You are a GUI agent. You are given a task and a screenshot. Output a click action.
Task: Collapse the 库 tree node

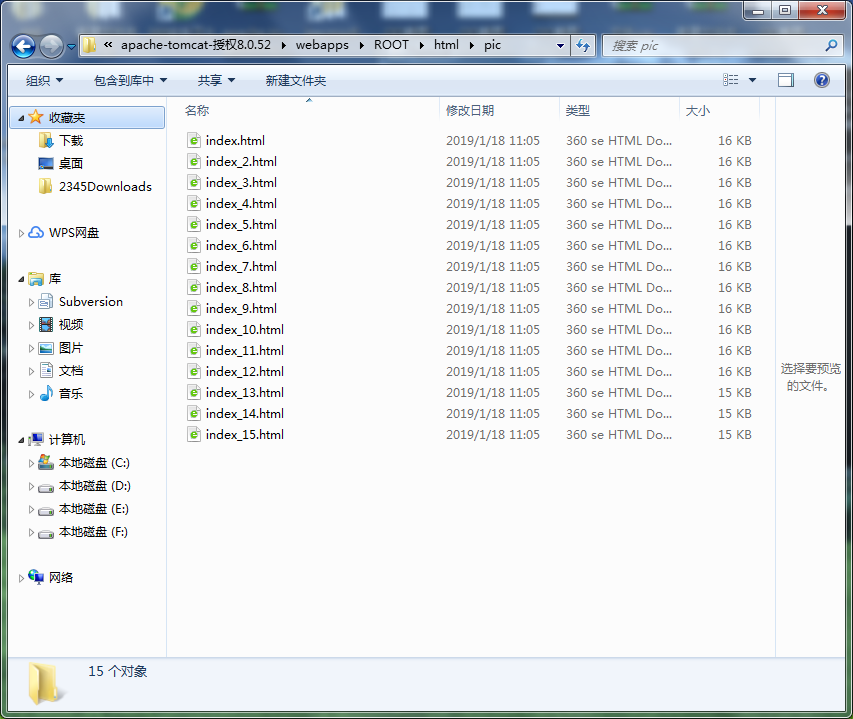(21, 279)
